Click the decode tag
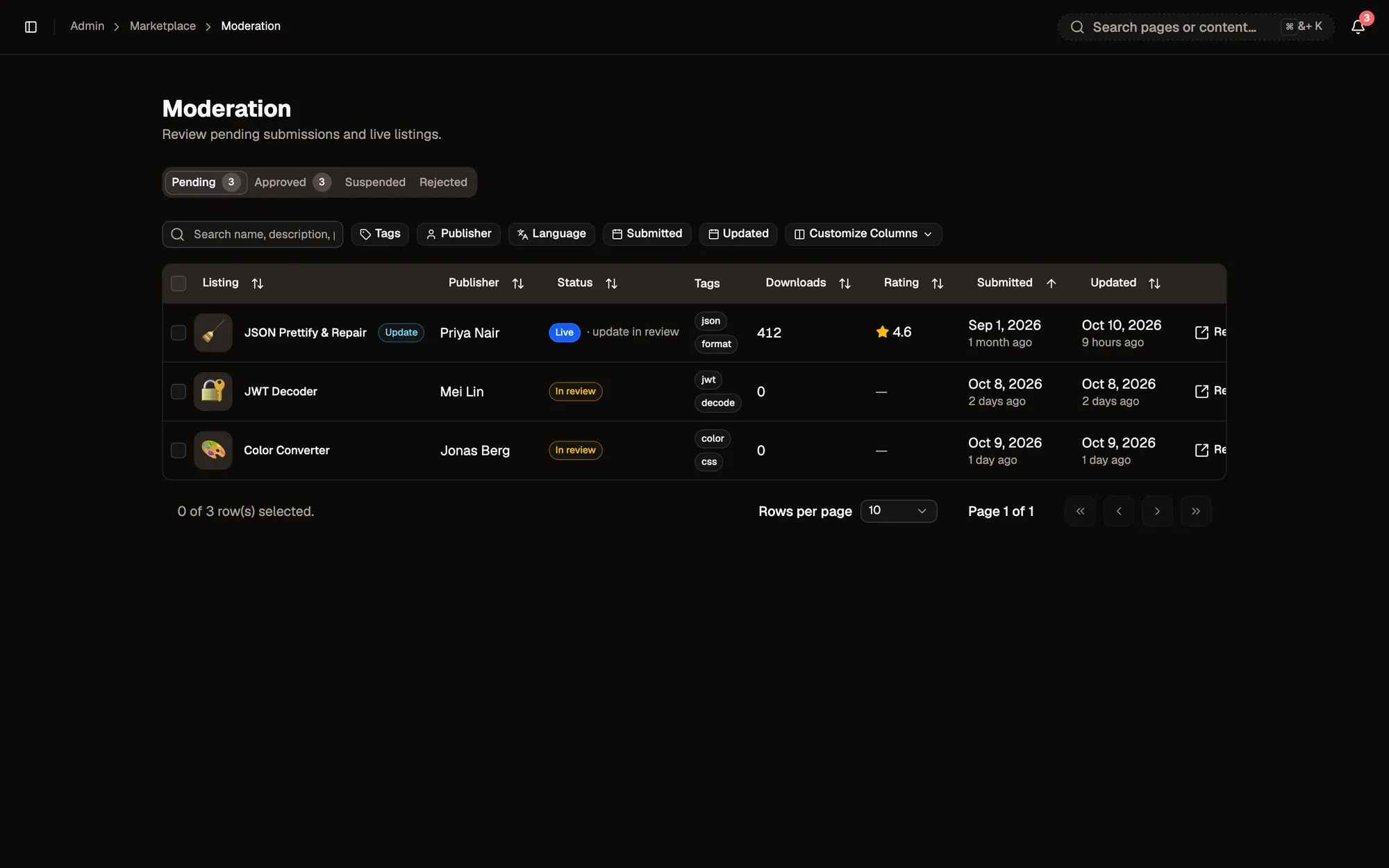This screenshot has height=868, width=1389. pos(718,403)
